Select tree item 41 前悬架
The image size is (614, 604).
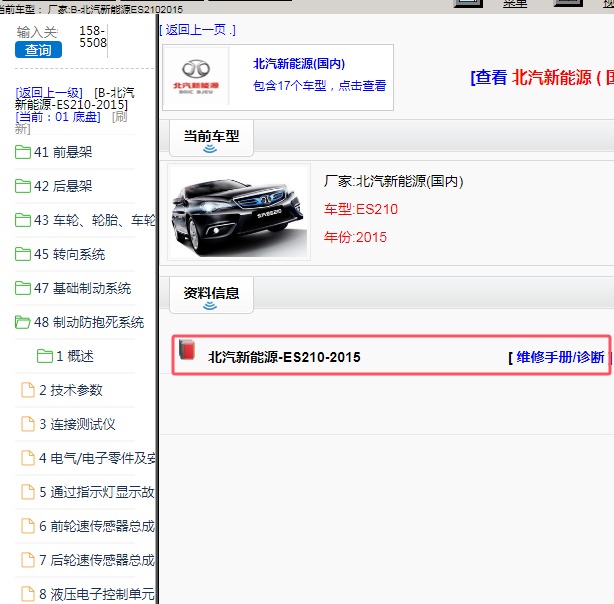pos(63,152)
